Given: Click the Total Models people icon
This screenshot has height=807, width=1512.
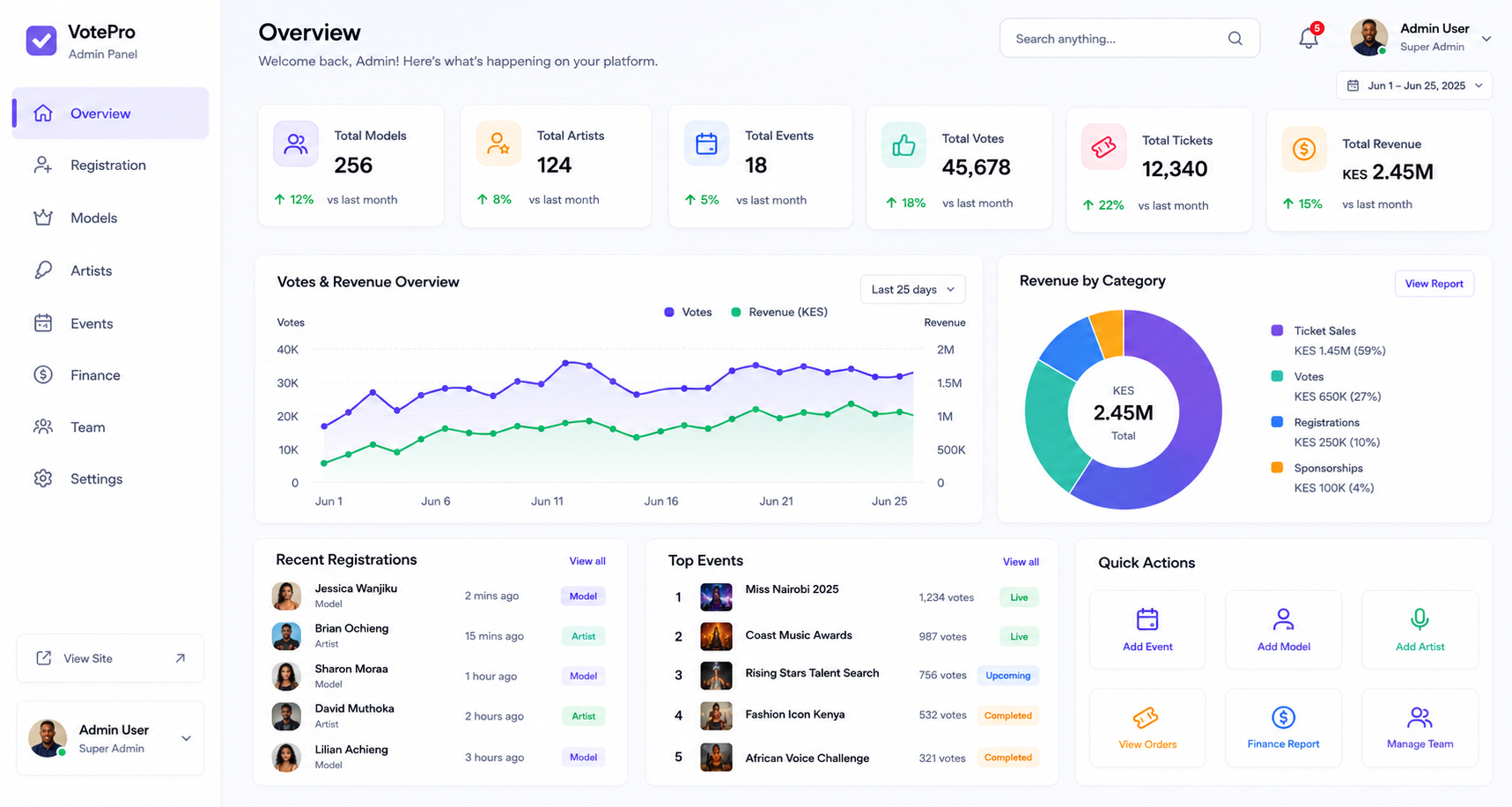Looking at the screenshot, I should [x=296, y=144].
